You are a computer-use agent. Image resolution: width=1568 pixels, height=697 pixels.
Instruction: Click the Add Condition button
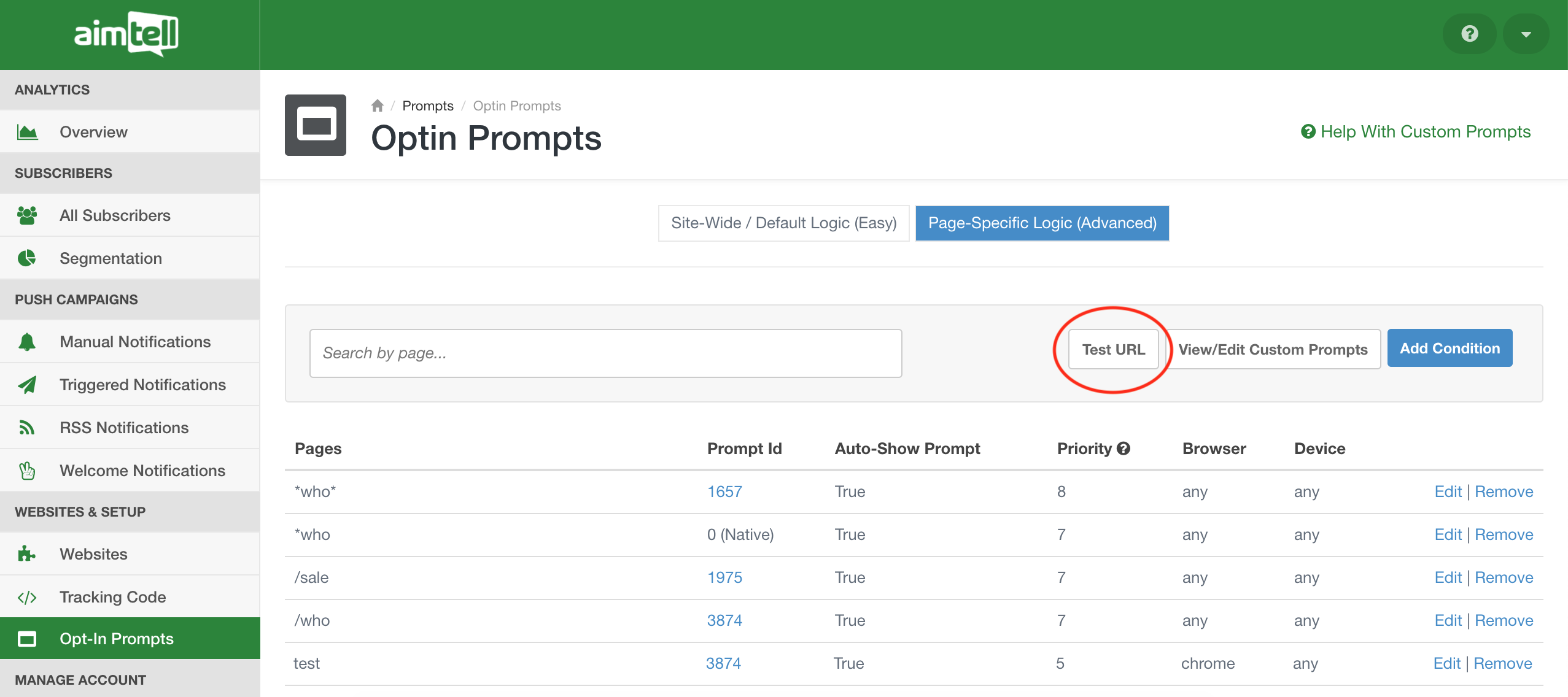1450,348
